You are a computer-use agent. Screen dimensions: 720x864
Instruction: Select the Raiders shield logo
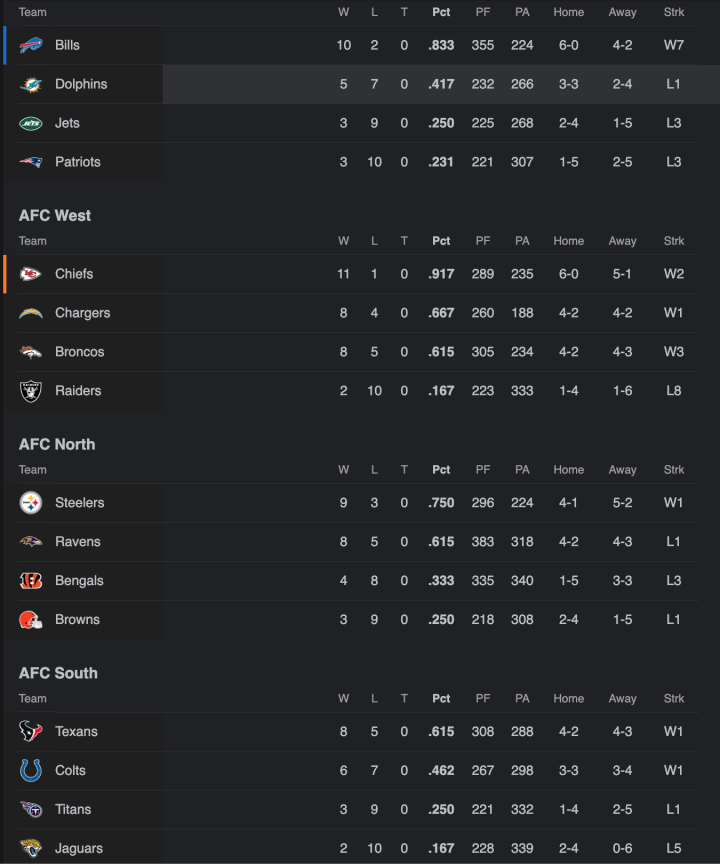pos(31,391)
